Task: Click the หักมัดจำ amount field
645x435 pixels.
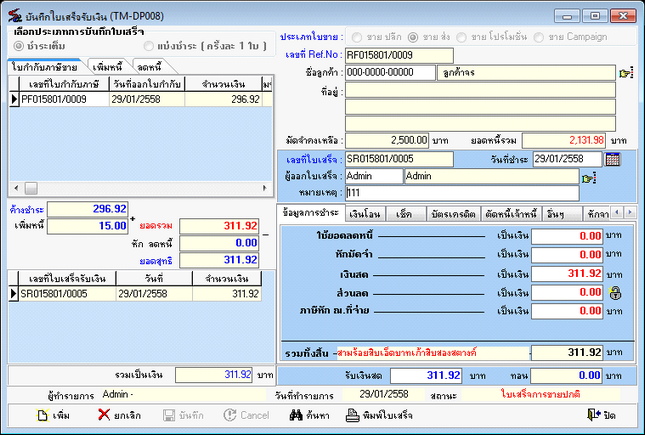Action: 567,255
